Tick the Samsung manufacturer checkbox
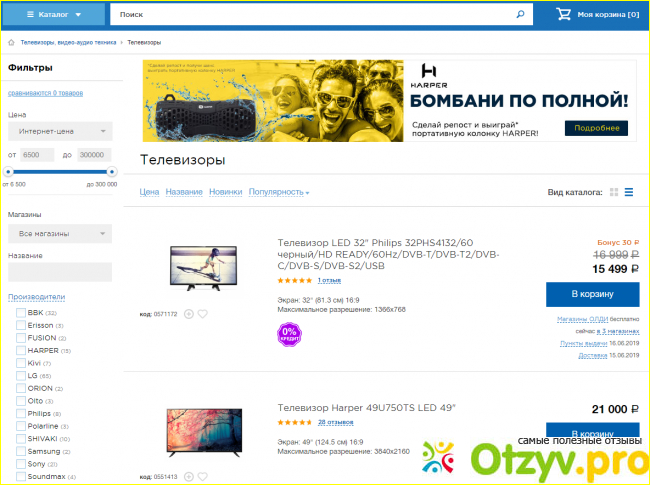The width and height of the screenshot is (650, 485). tap(21, 451)
